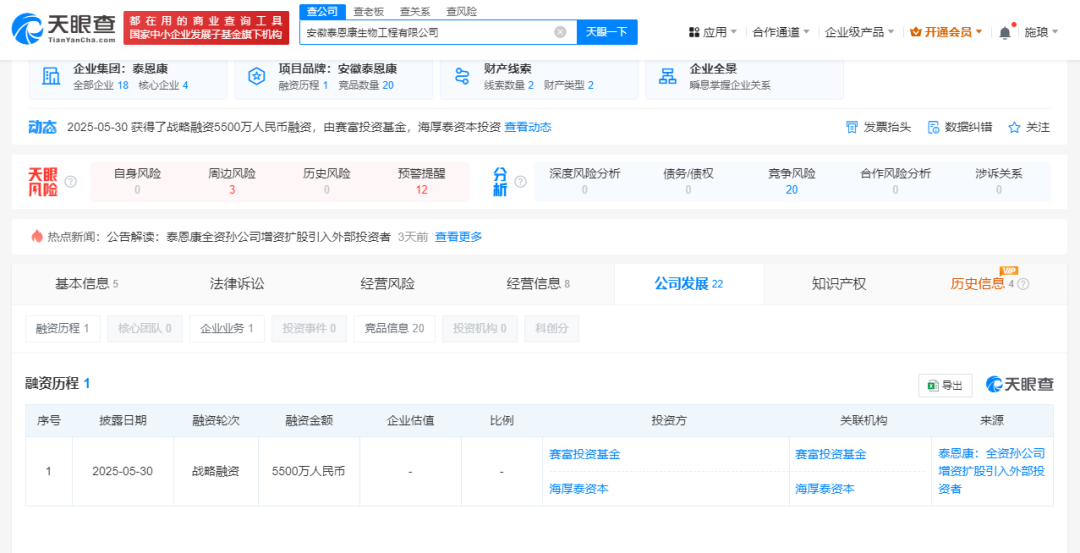Switch to the 查风险 search tab
Viewport: 1080px width, 553px height.
click(x=461, y=11)
